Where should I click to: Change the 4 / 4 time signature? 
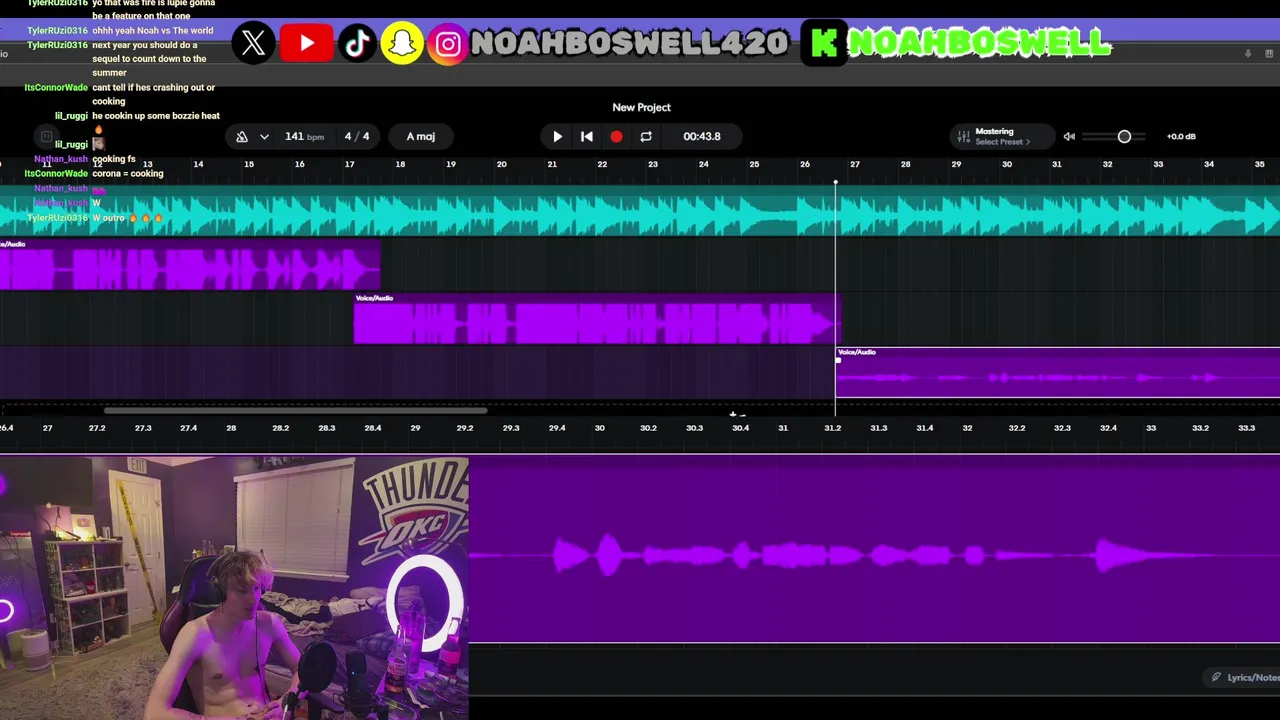pos(357,136)
